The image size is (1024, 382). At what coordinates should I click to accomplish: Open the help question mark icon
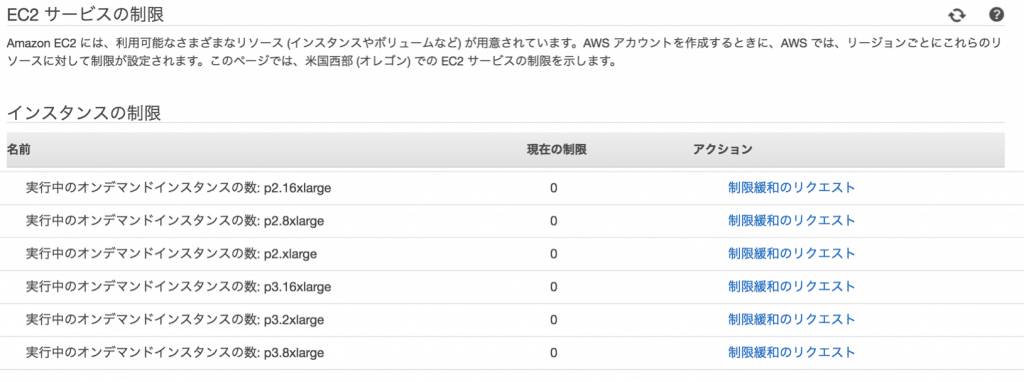coord(996,14)
